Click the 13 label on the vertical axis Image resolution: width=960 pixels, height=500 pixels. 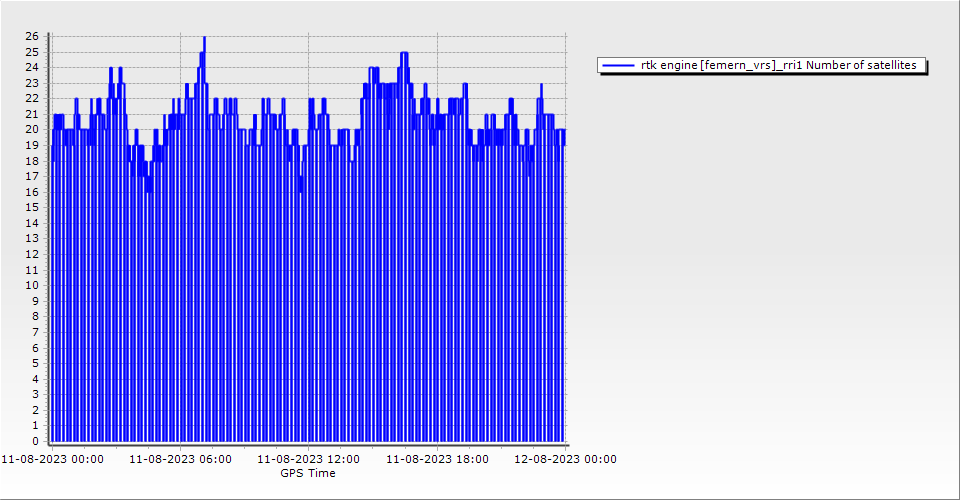coord(32,239)
